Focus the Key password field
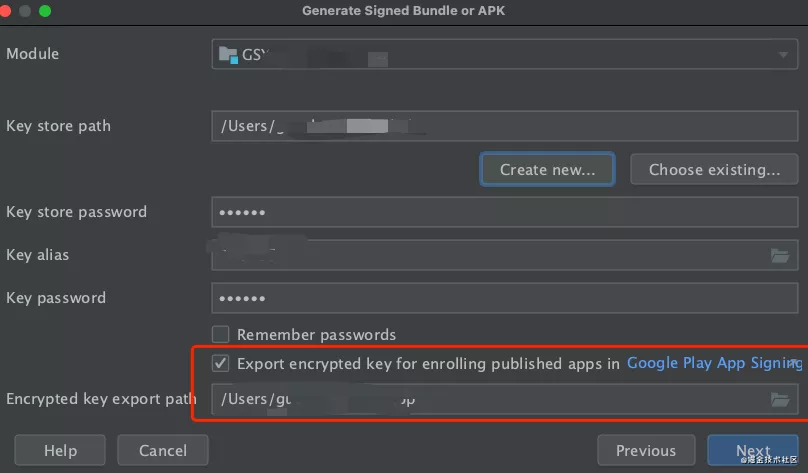 [504, 298]
